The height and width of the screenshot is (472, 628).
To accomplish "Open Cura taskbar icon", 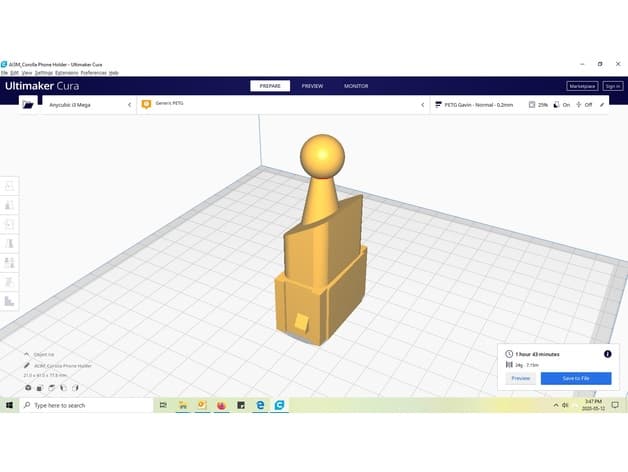I will 280,405.
